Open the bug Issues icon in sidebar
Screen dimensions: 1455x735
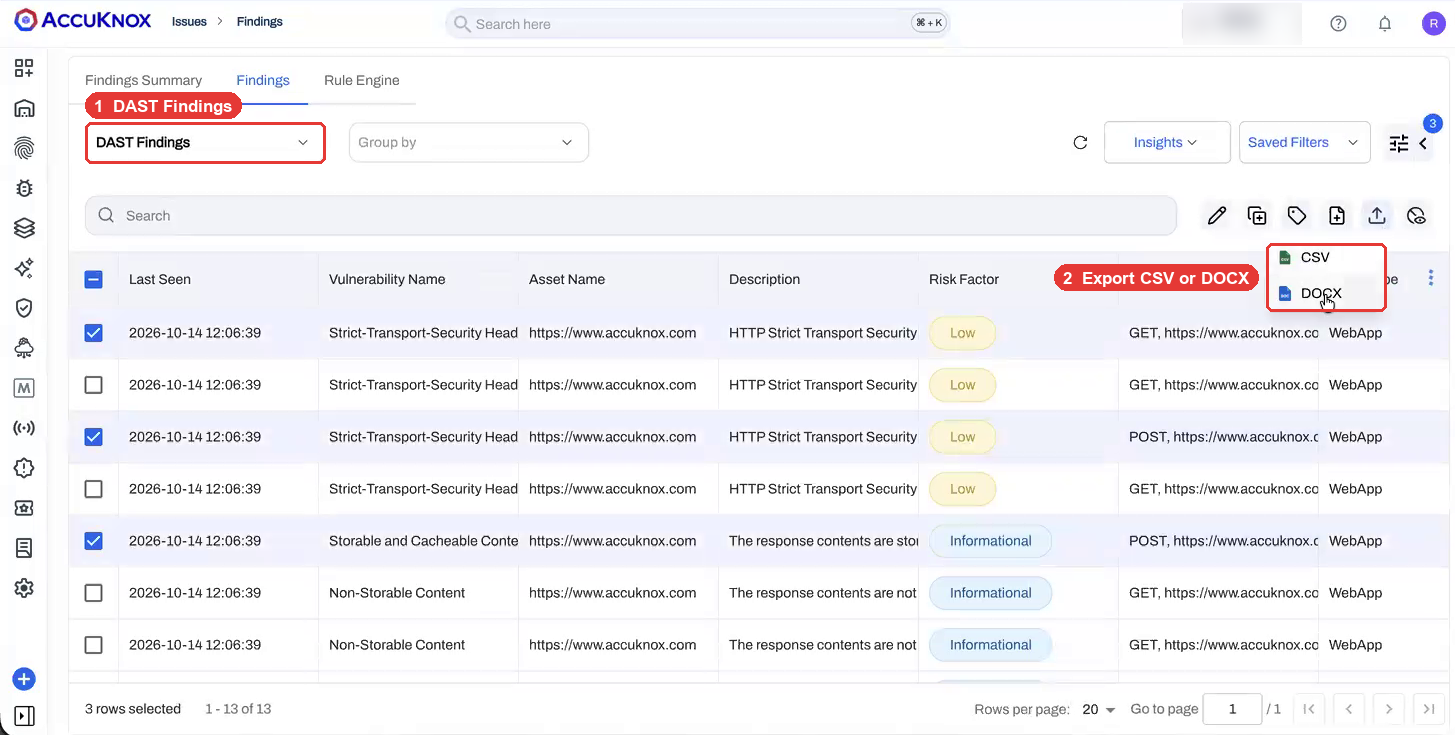click(24, 188)
